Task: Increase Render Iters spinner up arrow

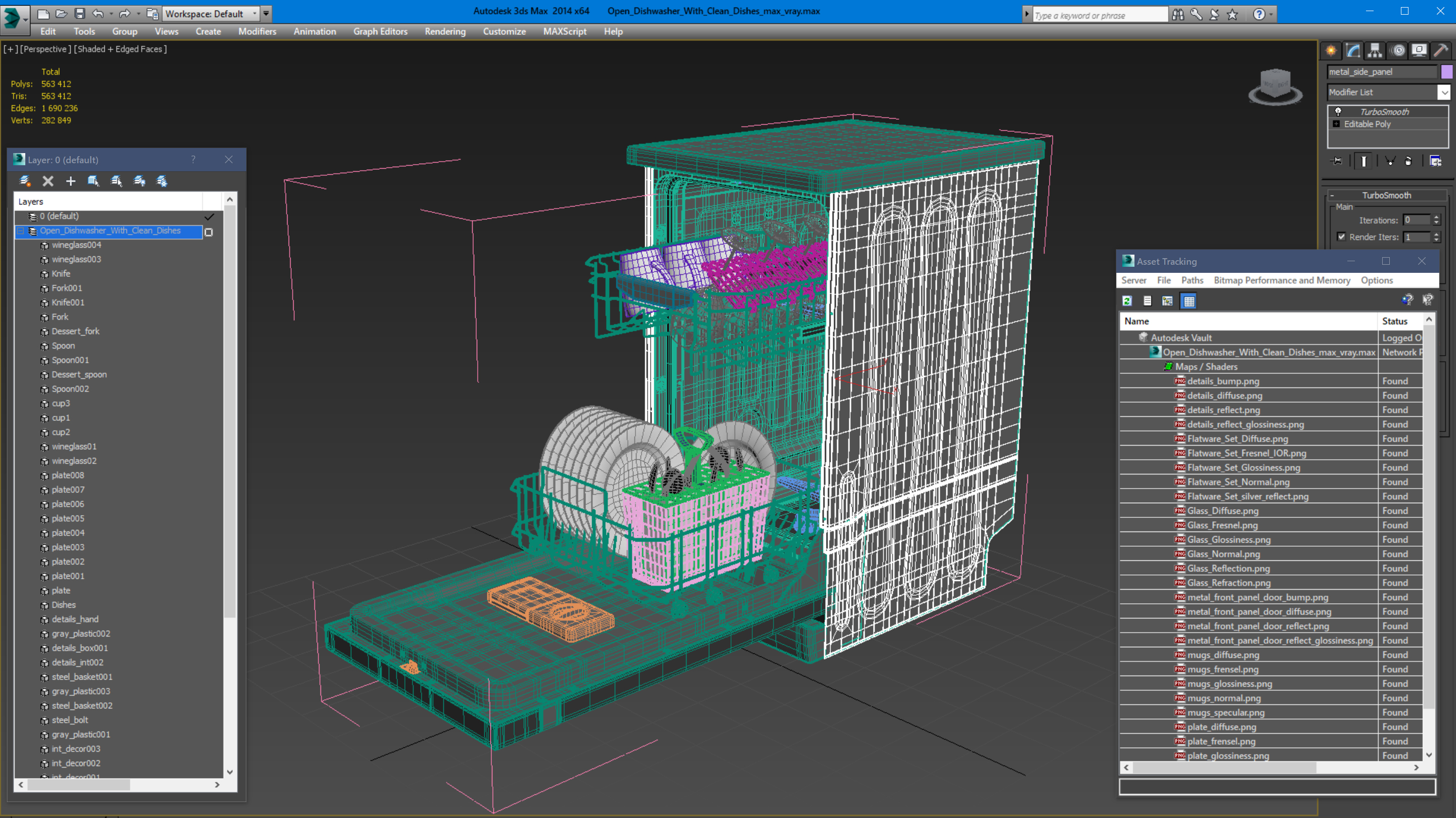Action: [x=1437, y=234]
